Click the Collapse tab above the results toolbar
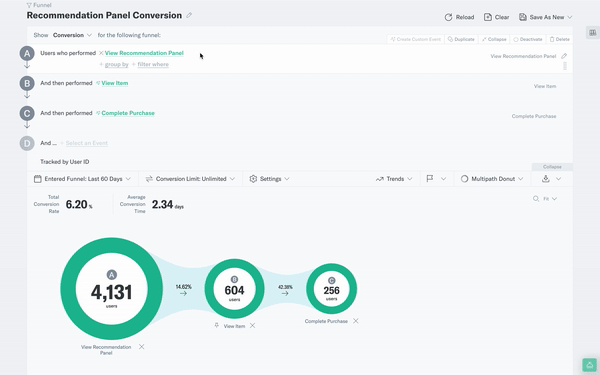Image resolution: width=600 pixels, height=375 pixels. coord(552,167)
